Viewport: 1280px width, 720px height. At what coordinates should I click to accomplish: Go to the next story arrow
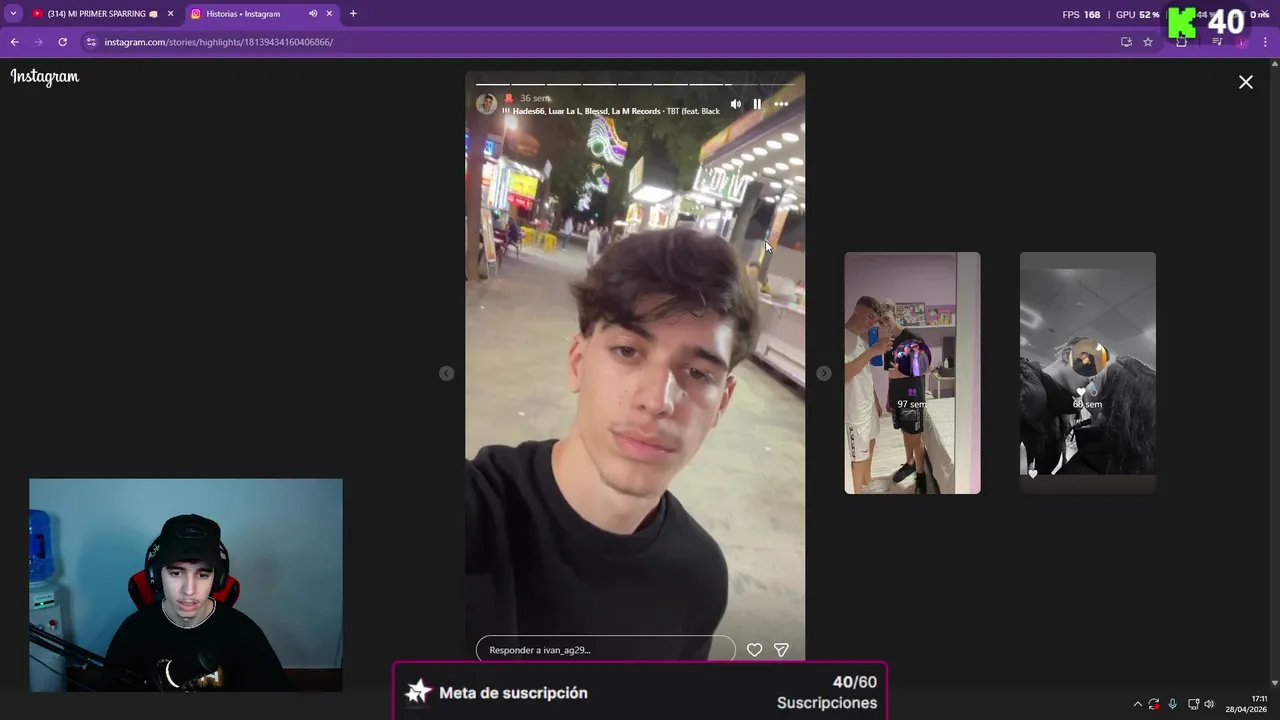click(823, 373)
